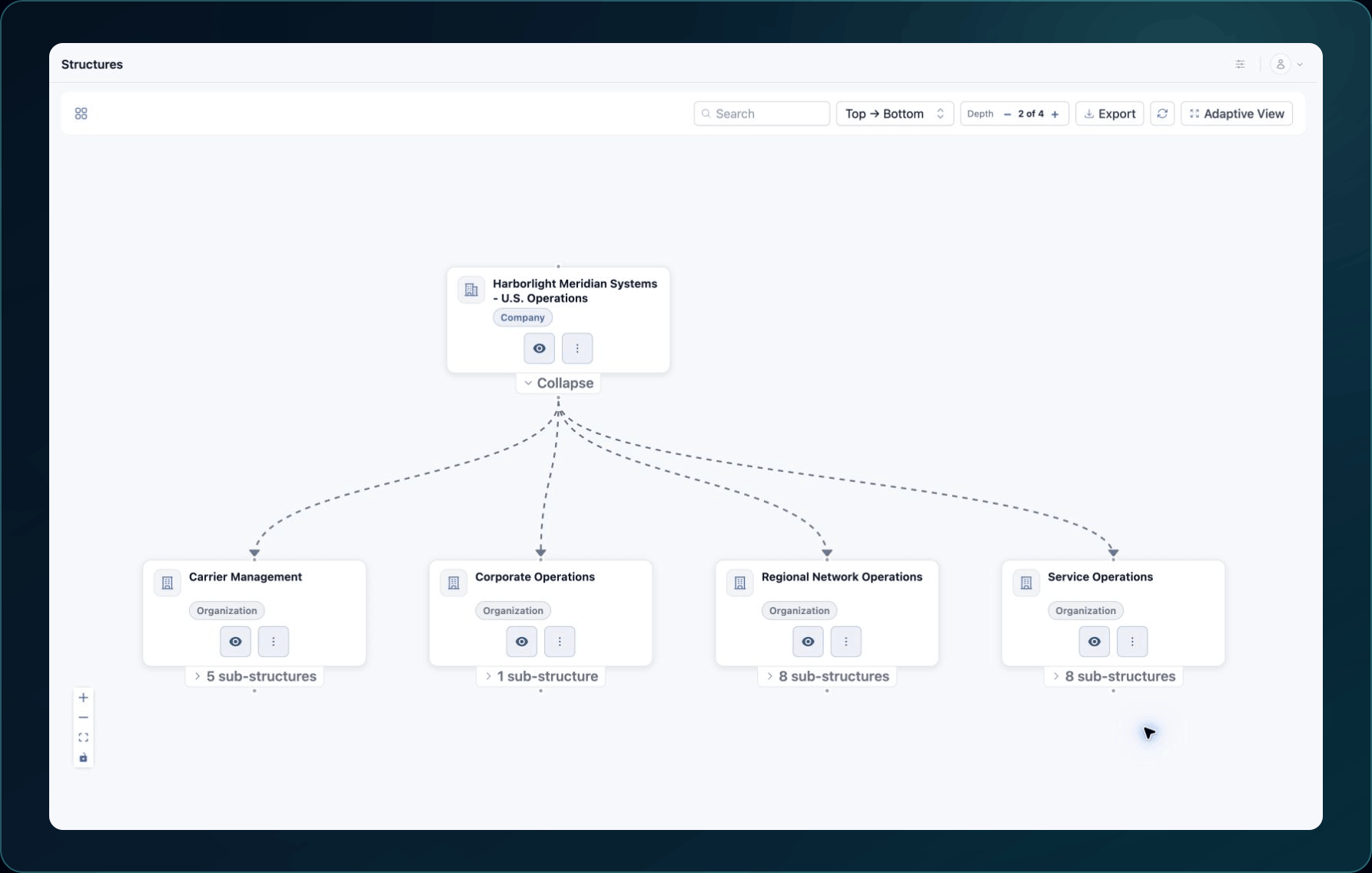Expand Service Operations 8 sub-structures
The width and height of the screenshot is (1372, 873).
pos(1114,676)
